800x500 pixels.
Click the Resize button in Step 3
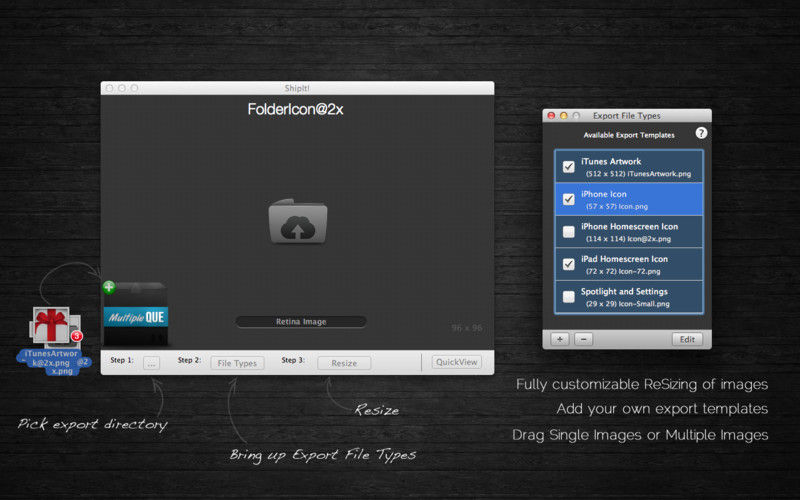344,363
